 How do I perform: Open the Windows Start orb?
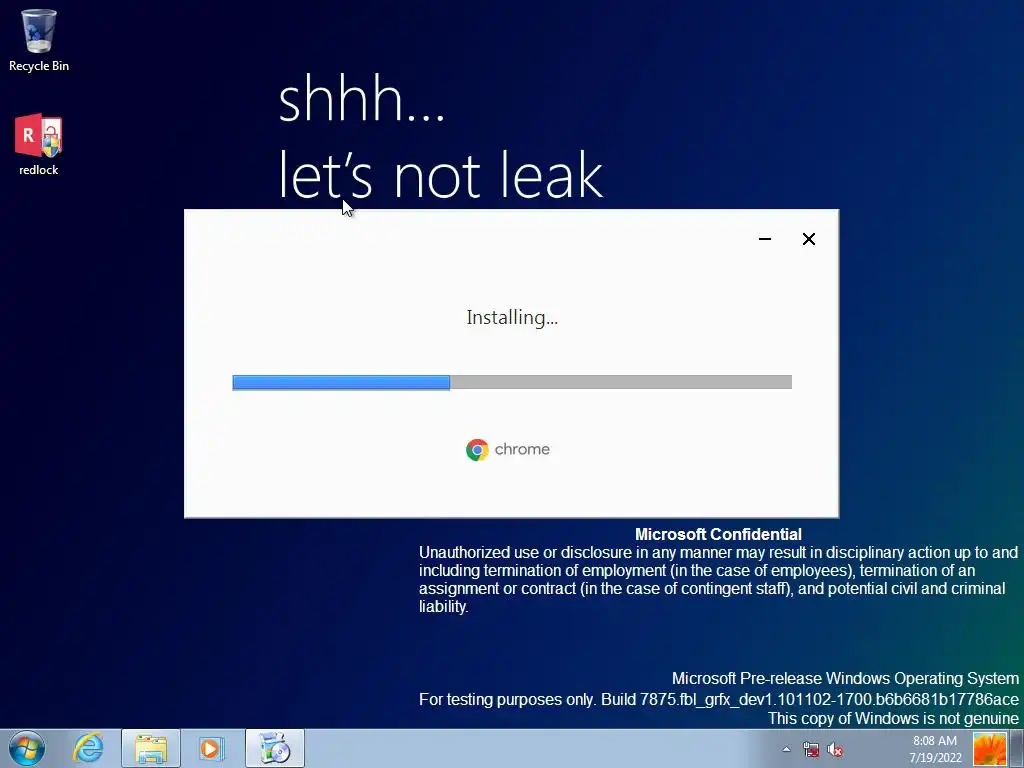(x=27, y=748)
